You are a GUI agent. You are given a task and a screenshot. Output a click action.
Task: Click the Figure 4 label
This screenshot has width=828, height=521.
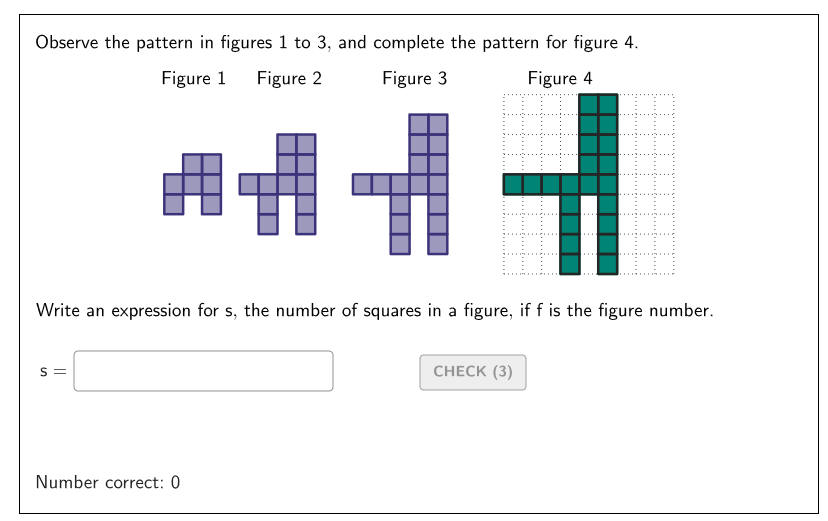560,78
